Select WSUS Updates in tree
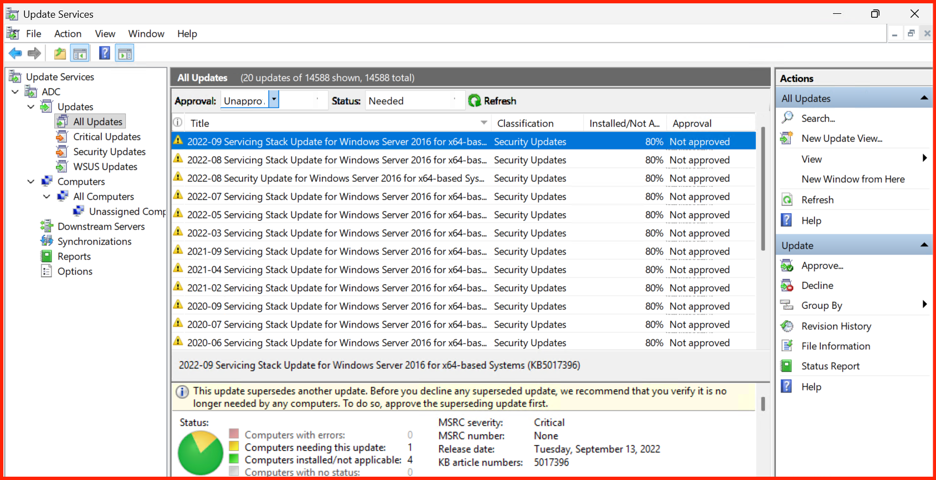The height and width of the screenshot is (480, 936). click(105, 167)
